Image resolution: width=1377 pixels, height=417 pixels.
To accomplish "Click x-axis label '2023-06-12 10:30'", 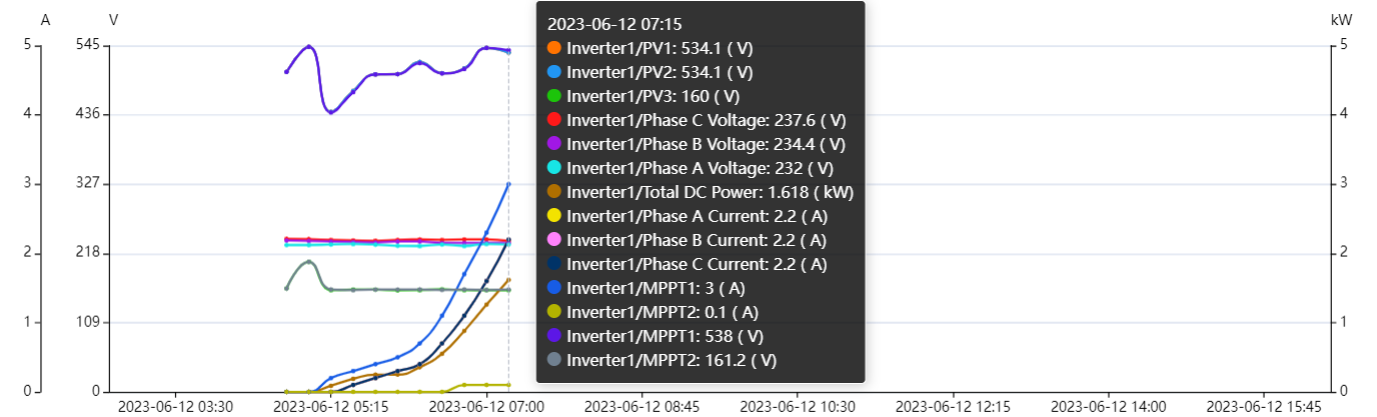I will [797, 407].
